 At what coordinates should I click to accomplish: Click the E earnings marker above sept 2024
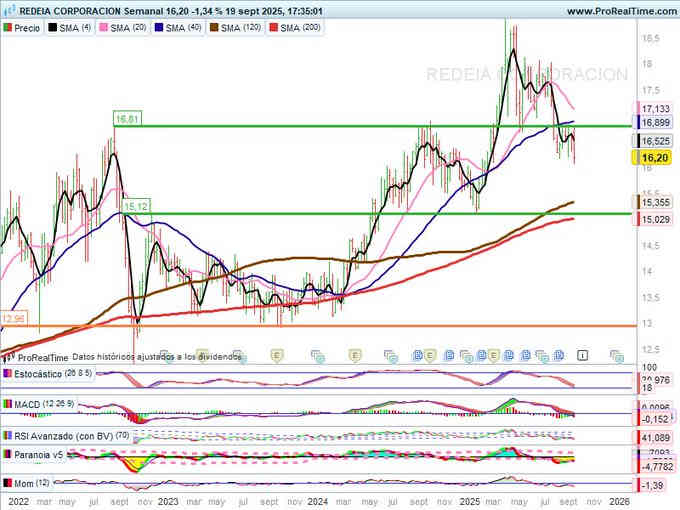tap(429, 356)
